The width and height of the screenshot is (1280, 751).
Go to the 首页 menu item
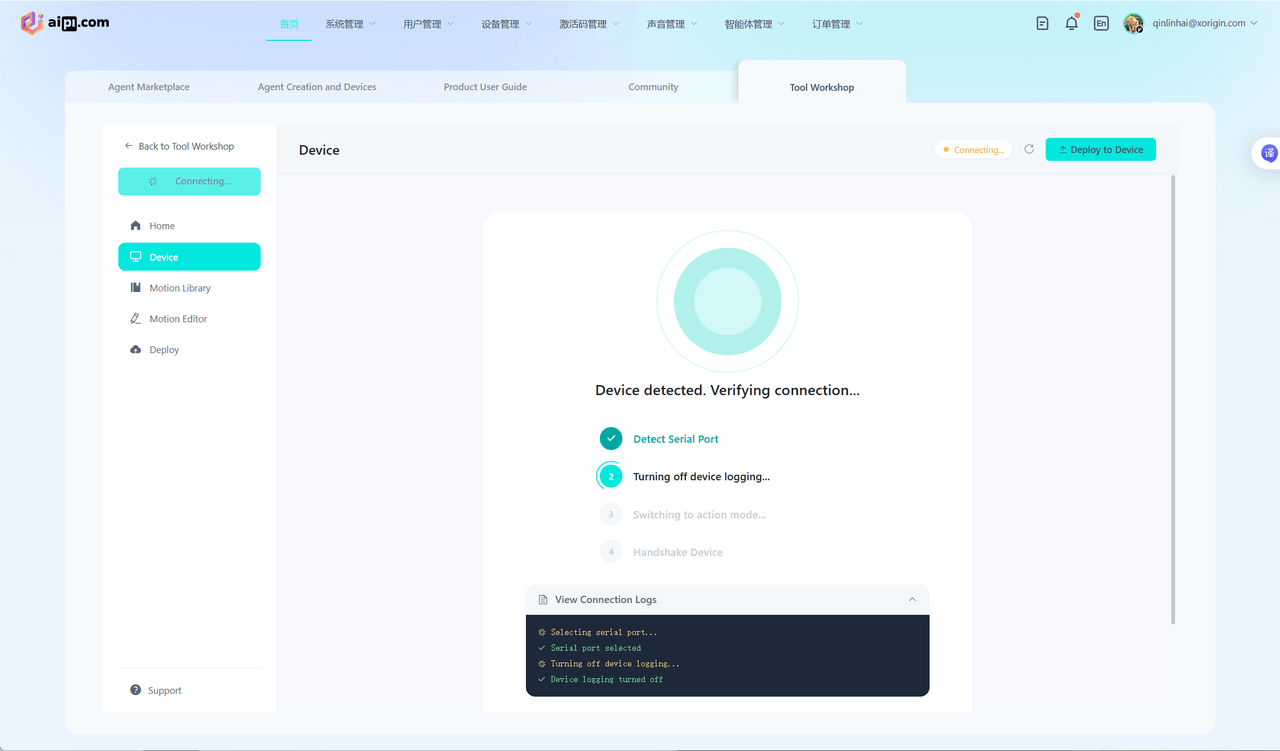[x=289, y=24]
